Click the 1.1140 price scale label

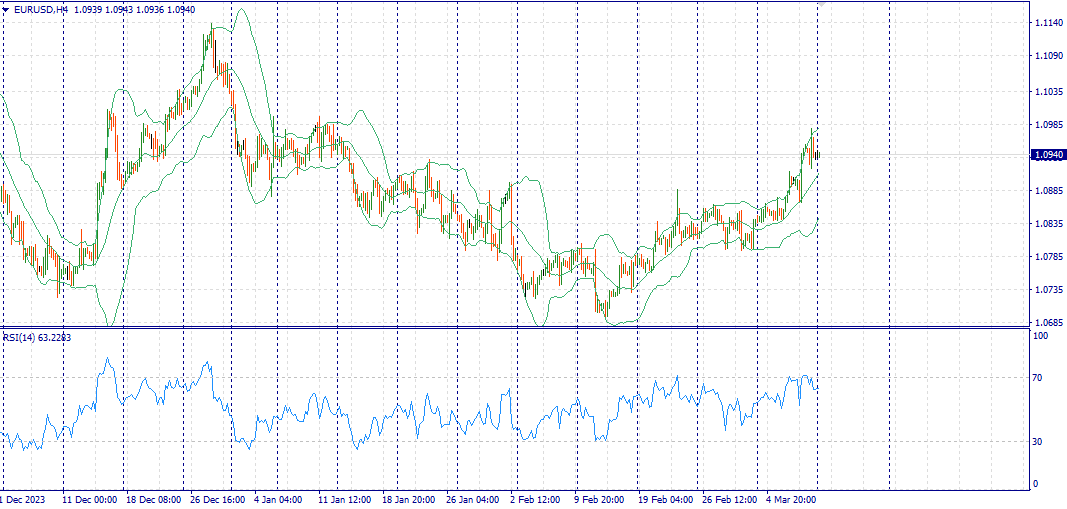click(1048, 23)
